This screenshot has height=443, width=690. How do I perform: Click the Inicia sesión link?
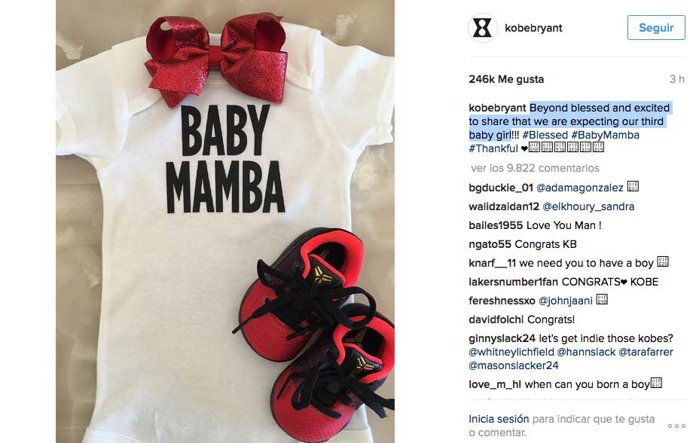(x=499, y=419)
